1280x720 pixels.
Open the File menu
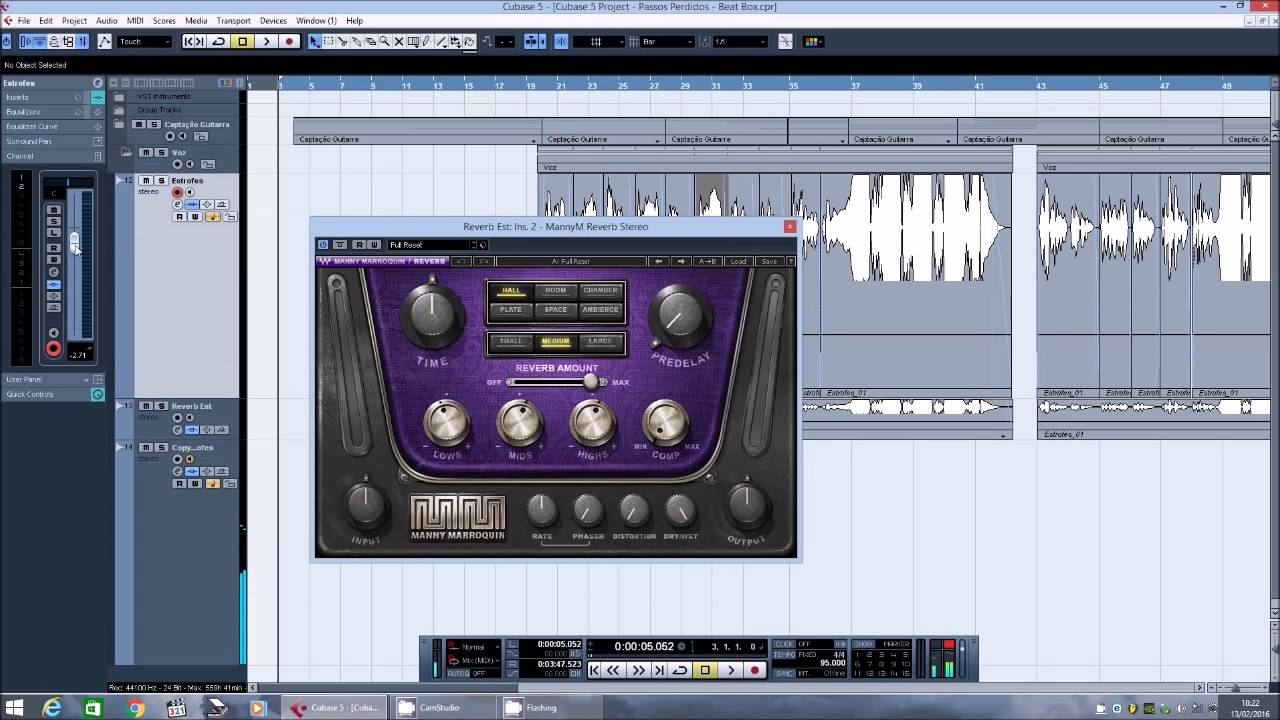[23, 20]
